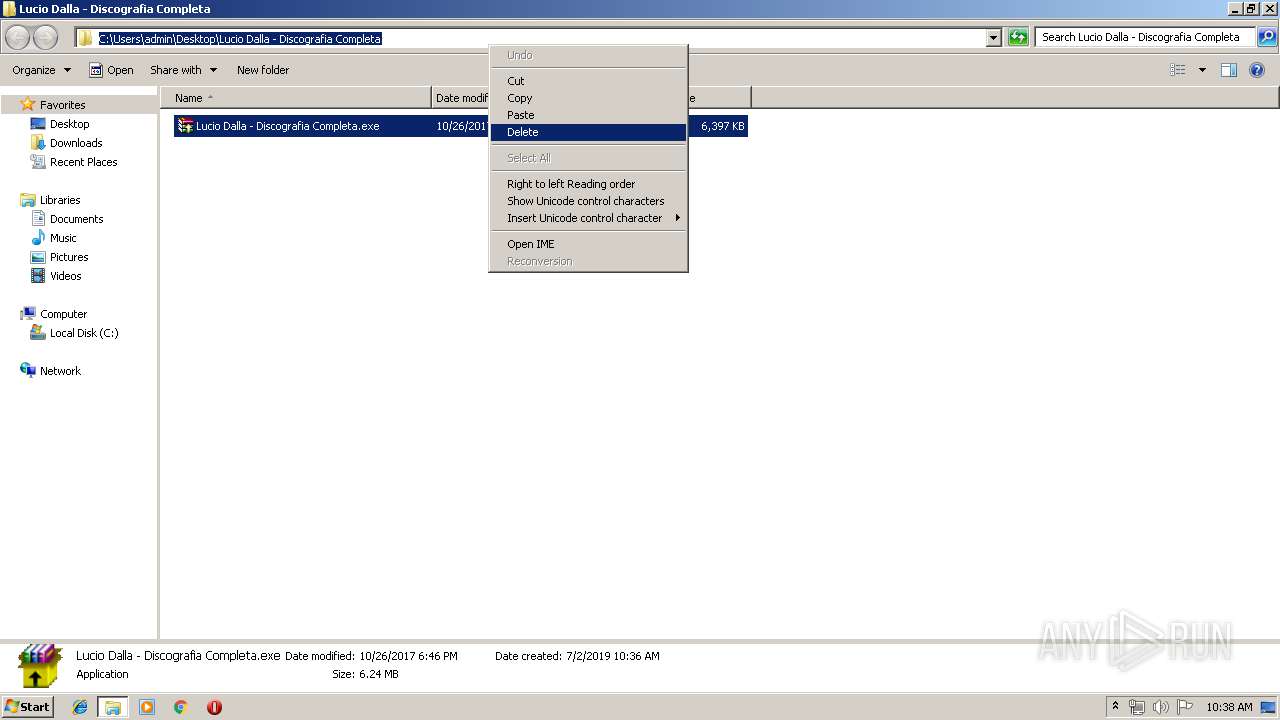Sort by the Date modified column header
1280x720 pixels.
[461, 98]
